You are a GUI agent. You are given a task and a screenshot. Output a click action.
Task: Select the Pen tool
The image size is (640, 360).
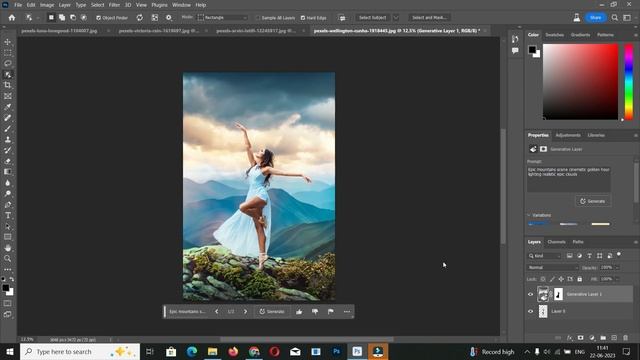tap(8, 204)
